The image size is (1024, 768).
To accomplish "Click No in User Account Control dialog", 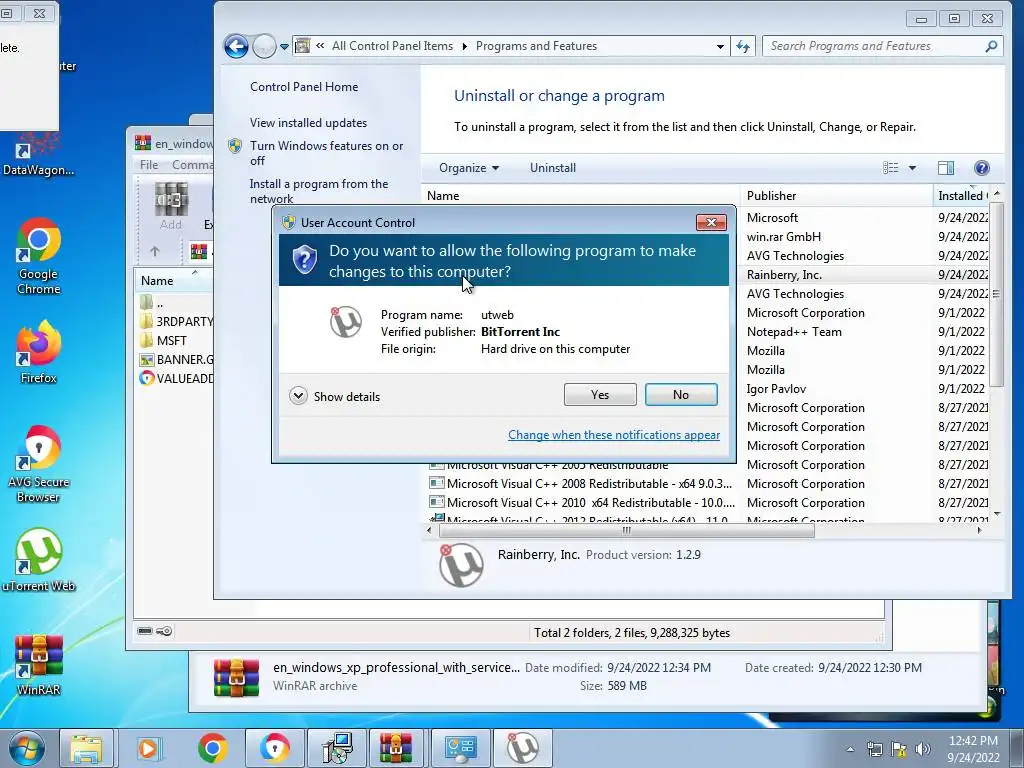I will (680, 394).
